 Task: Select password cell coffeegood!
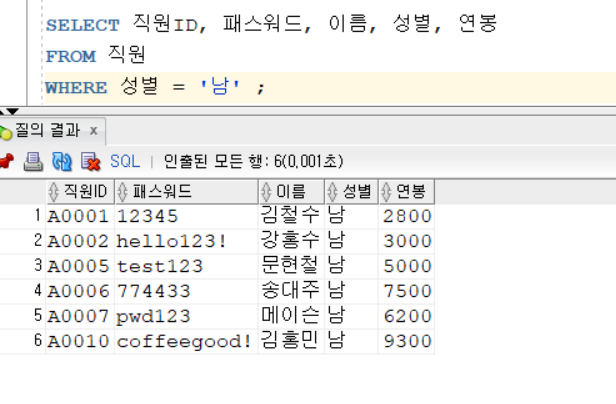coord(186,341)
